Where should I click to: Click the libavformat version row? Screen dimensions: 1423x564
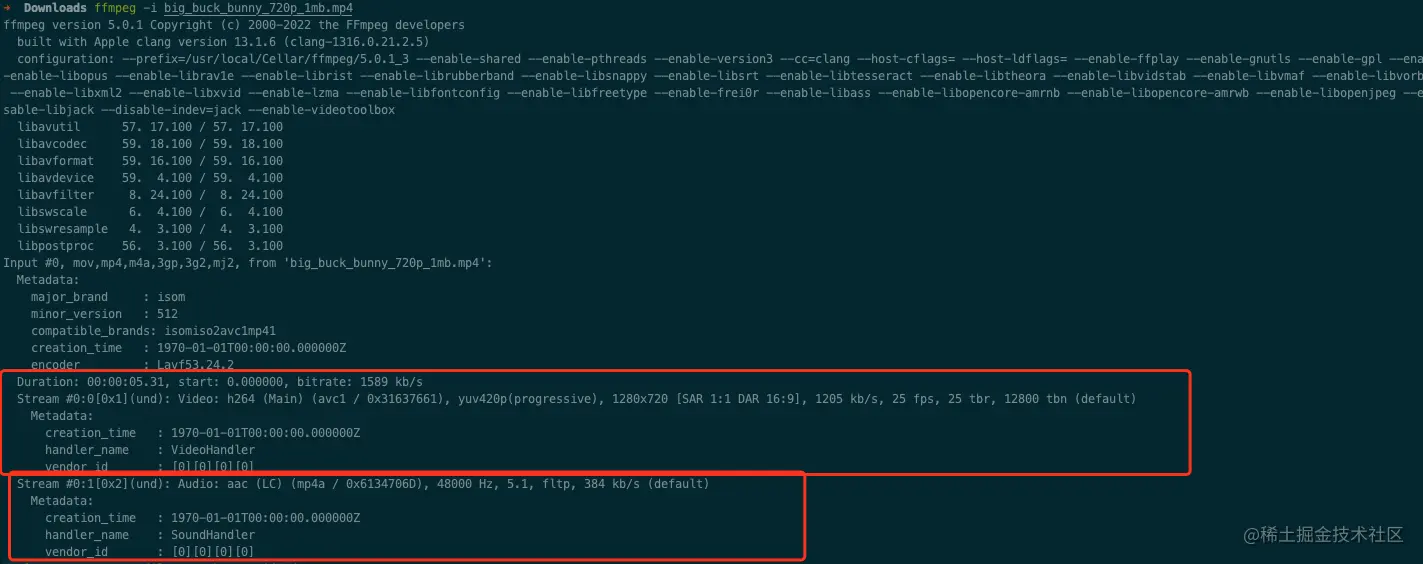(150, 161)
